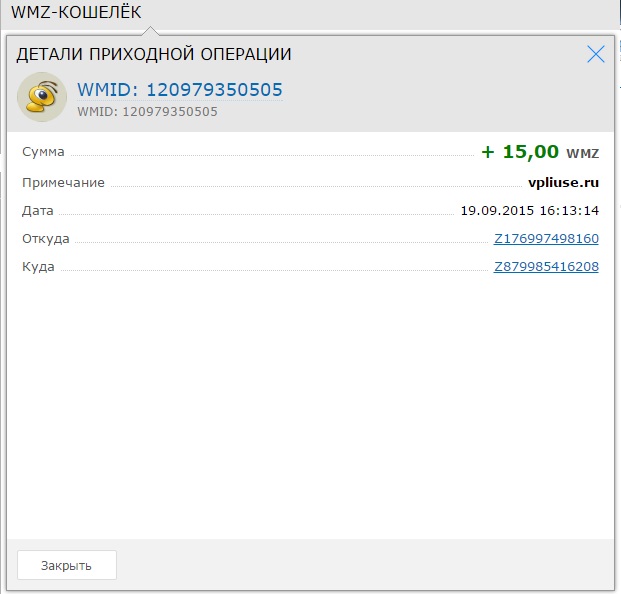Click the Куда label
621x594 pixels.
38,267
